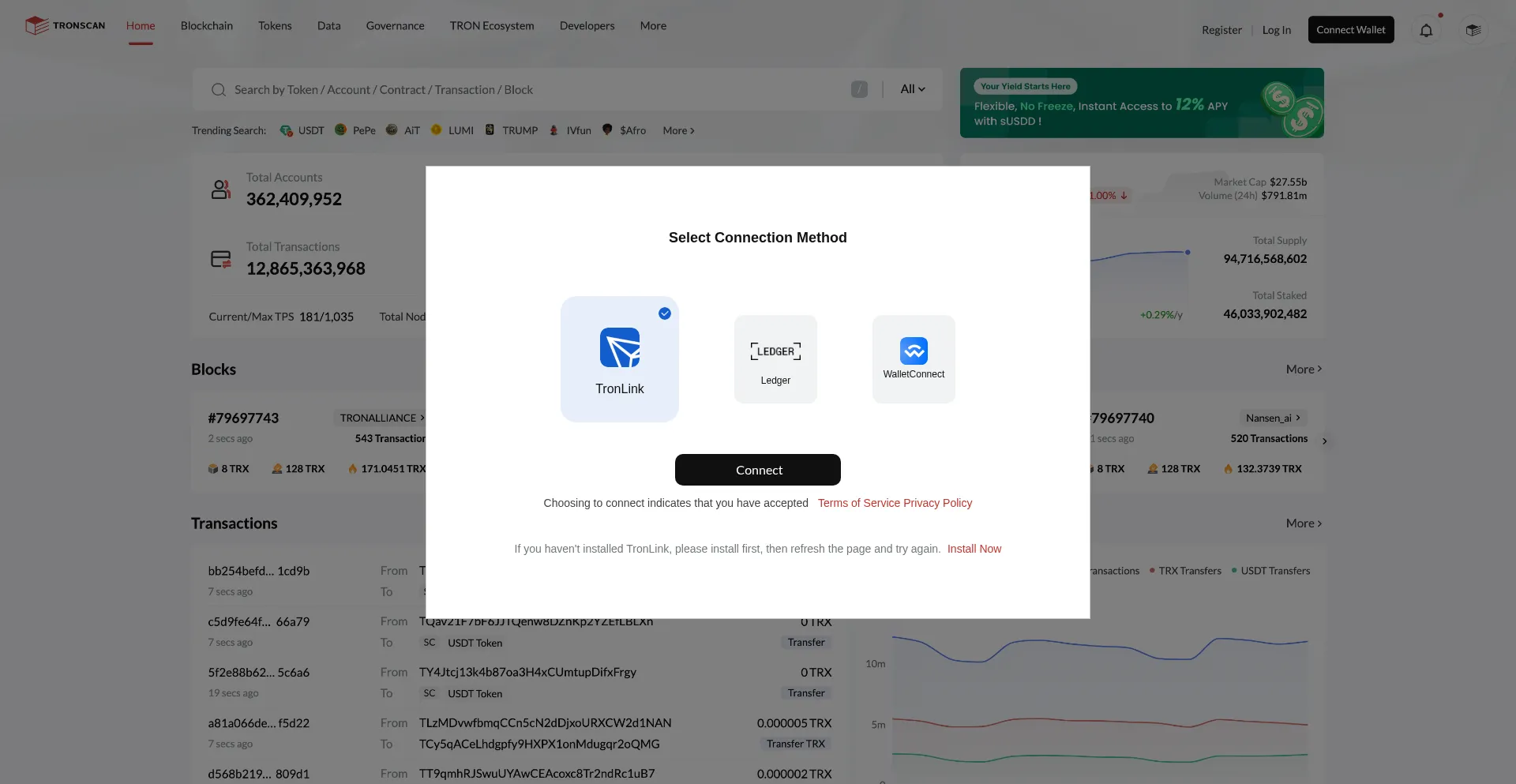1516x784 pixels.
Task: Open the notifications bell icon
Action: [1426, 30]
